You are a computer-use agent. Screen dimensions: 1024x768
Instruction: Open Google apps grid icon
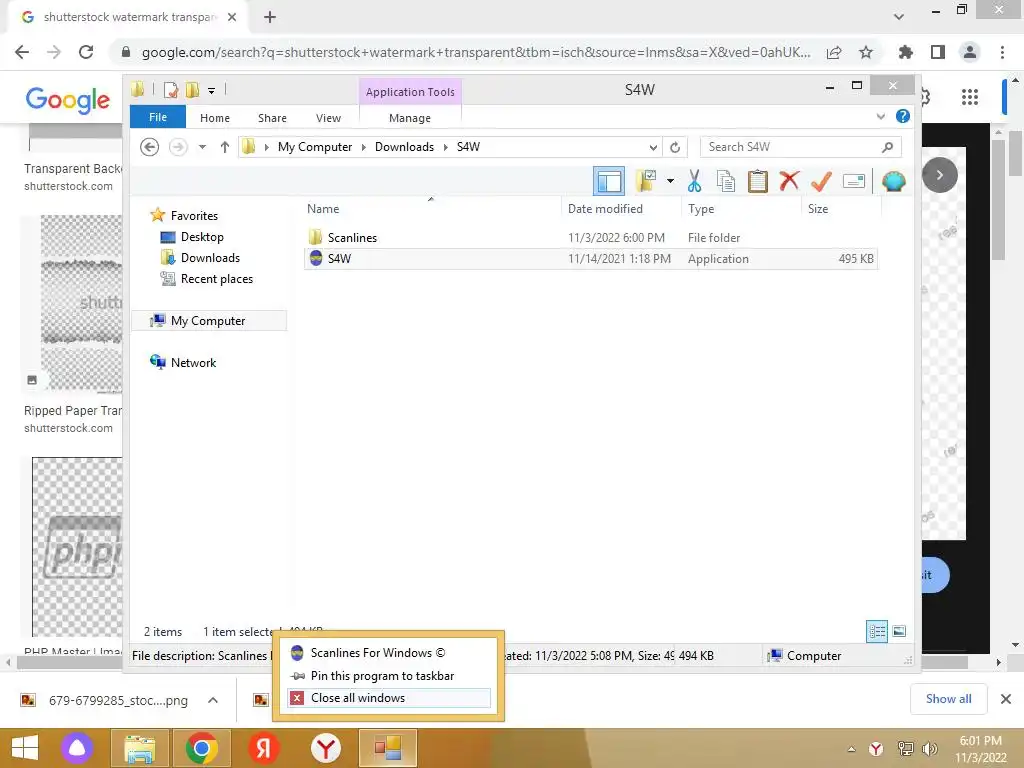click(x=970, y=97)
